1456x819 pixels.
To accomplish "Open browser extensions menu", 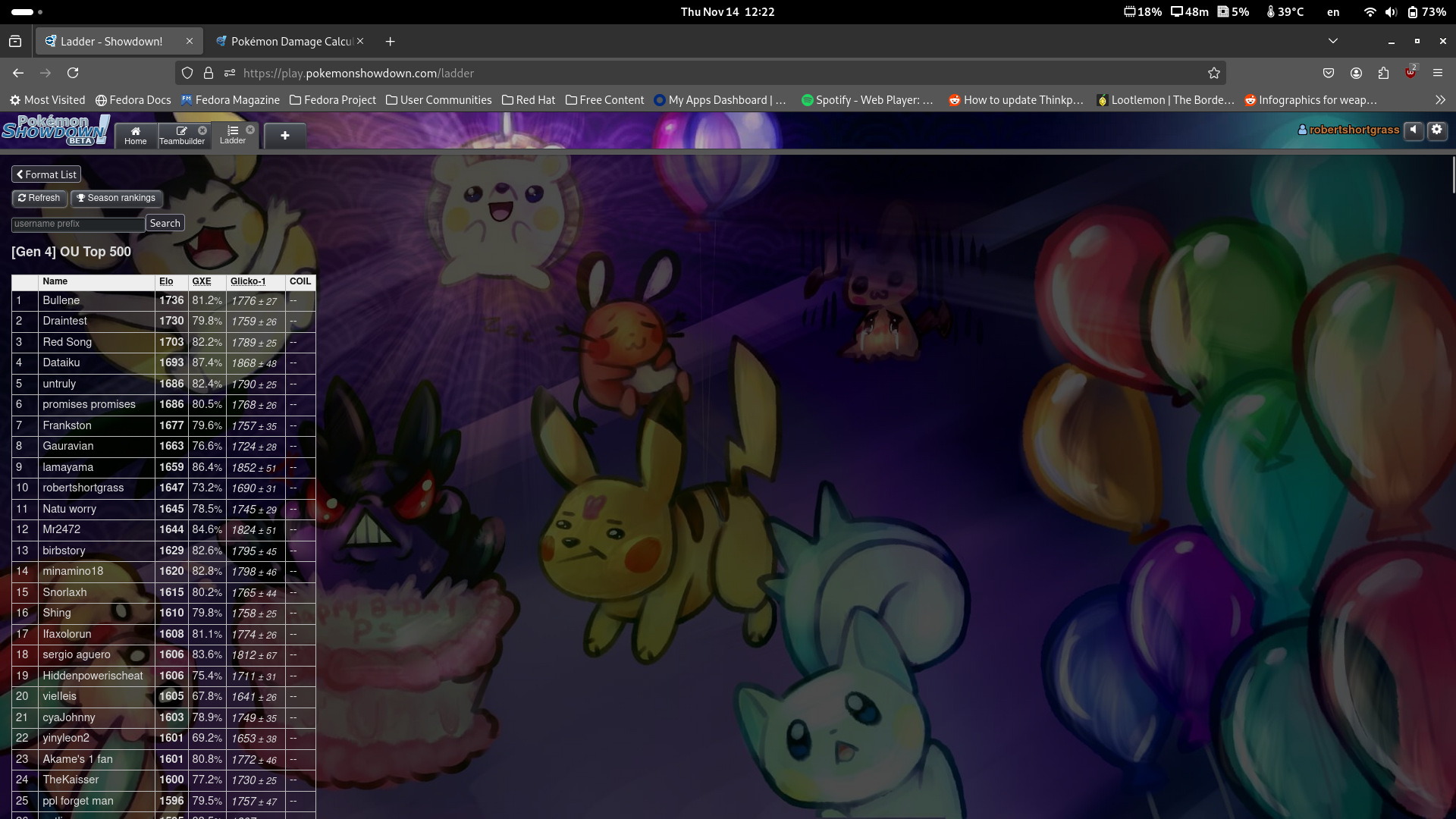I will pyautogui.click(x=1383, y=73).
